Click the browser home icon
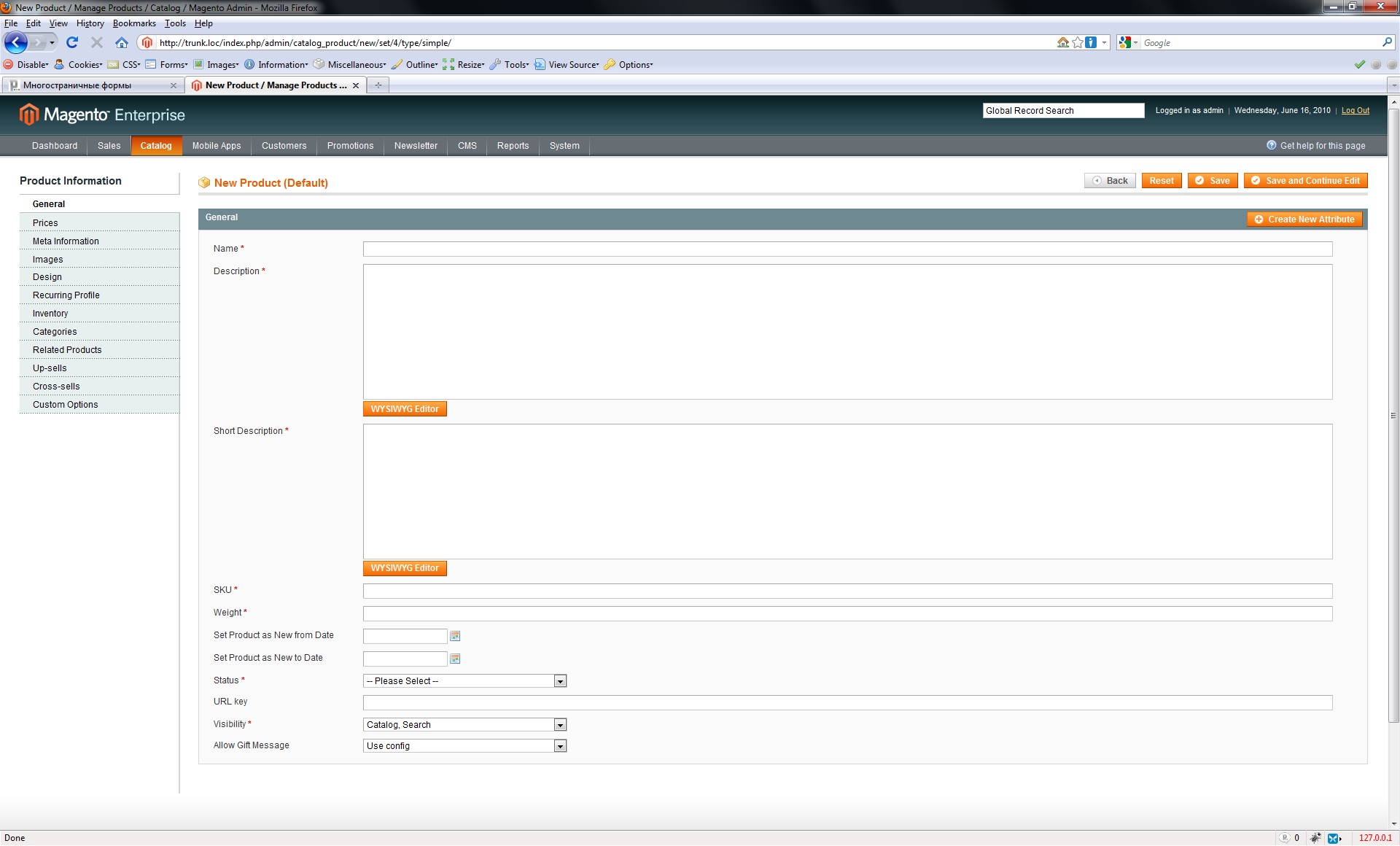The width and height of the screenshot is (1400, 846). [122, 43]
